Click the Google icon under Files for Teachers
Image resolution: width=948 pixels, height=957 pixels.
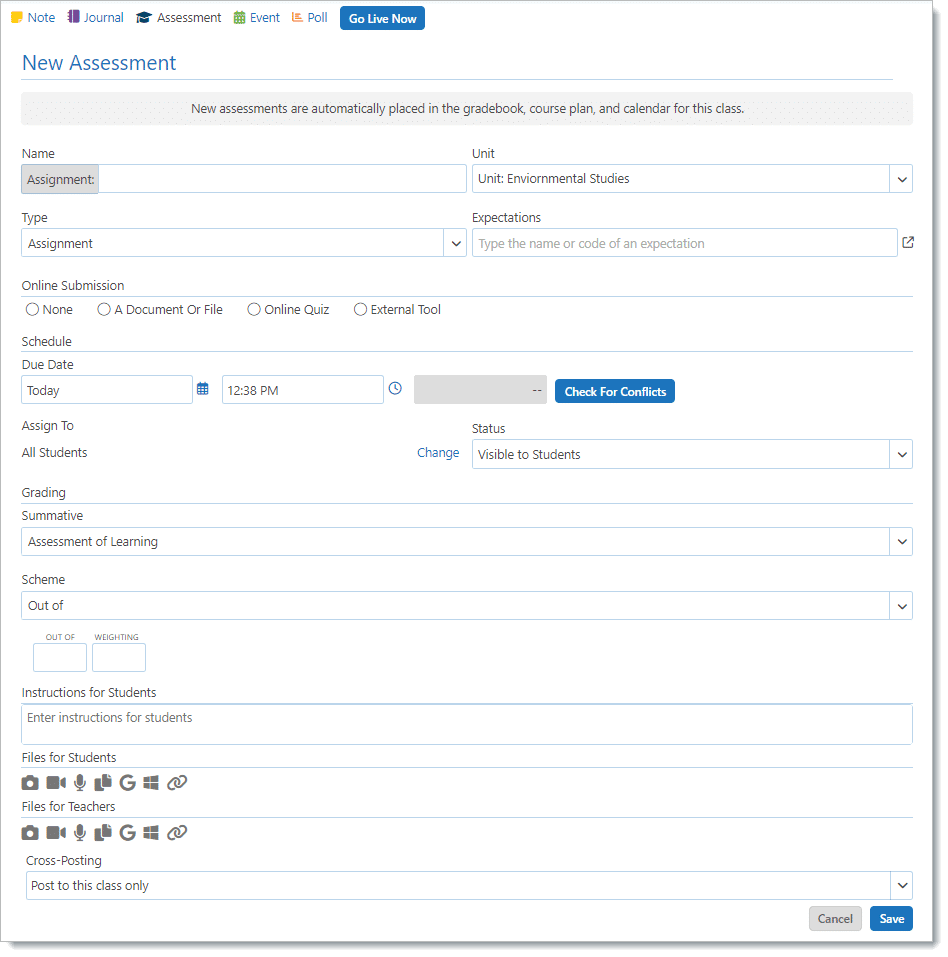(128, 833)
